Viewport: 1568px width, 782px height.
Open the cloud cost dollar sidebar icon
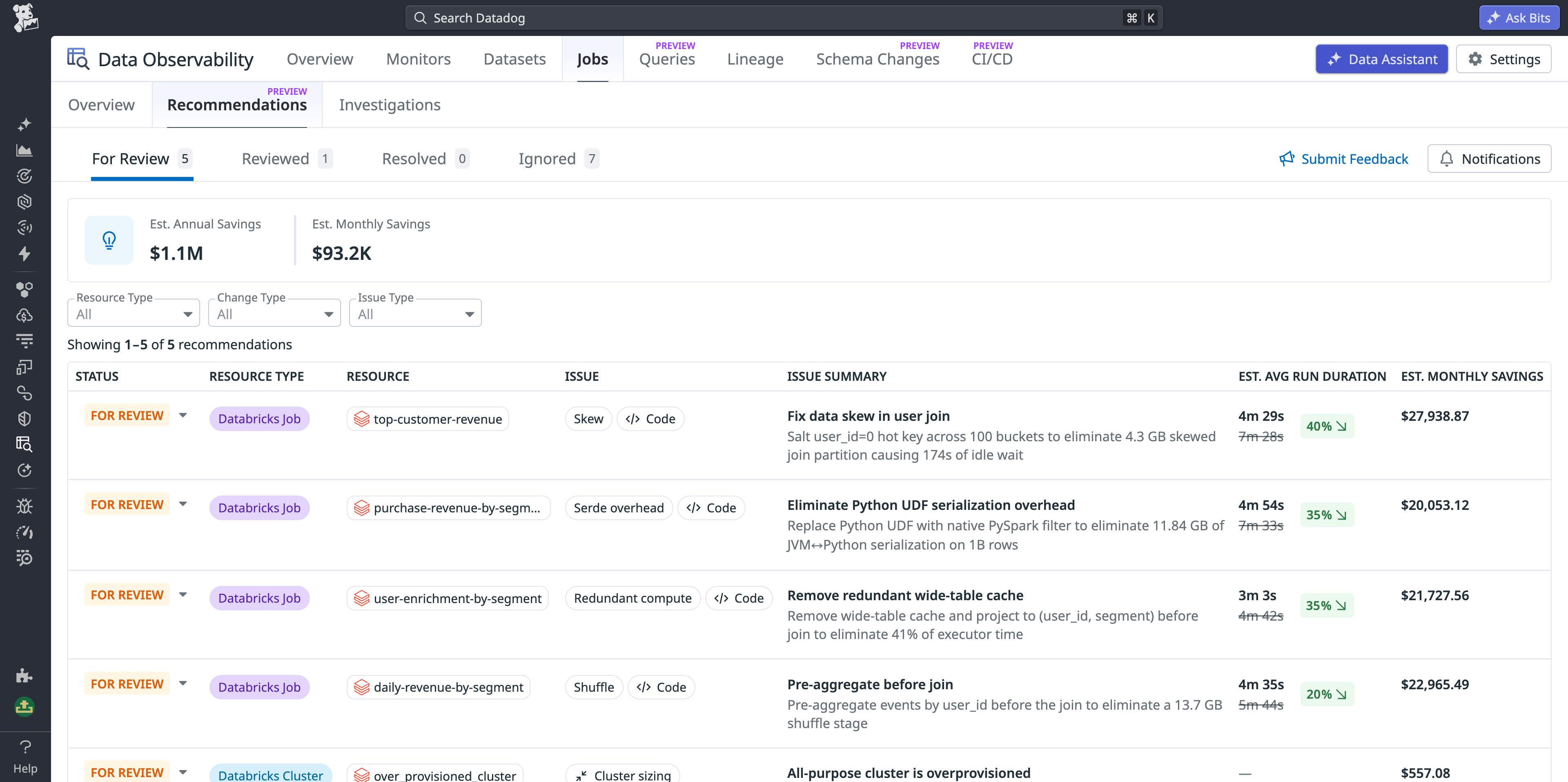24,315
